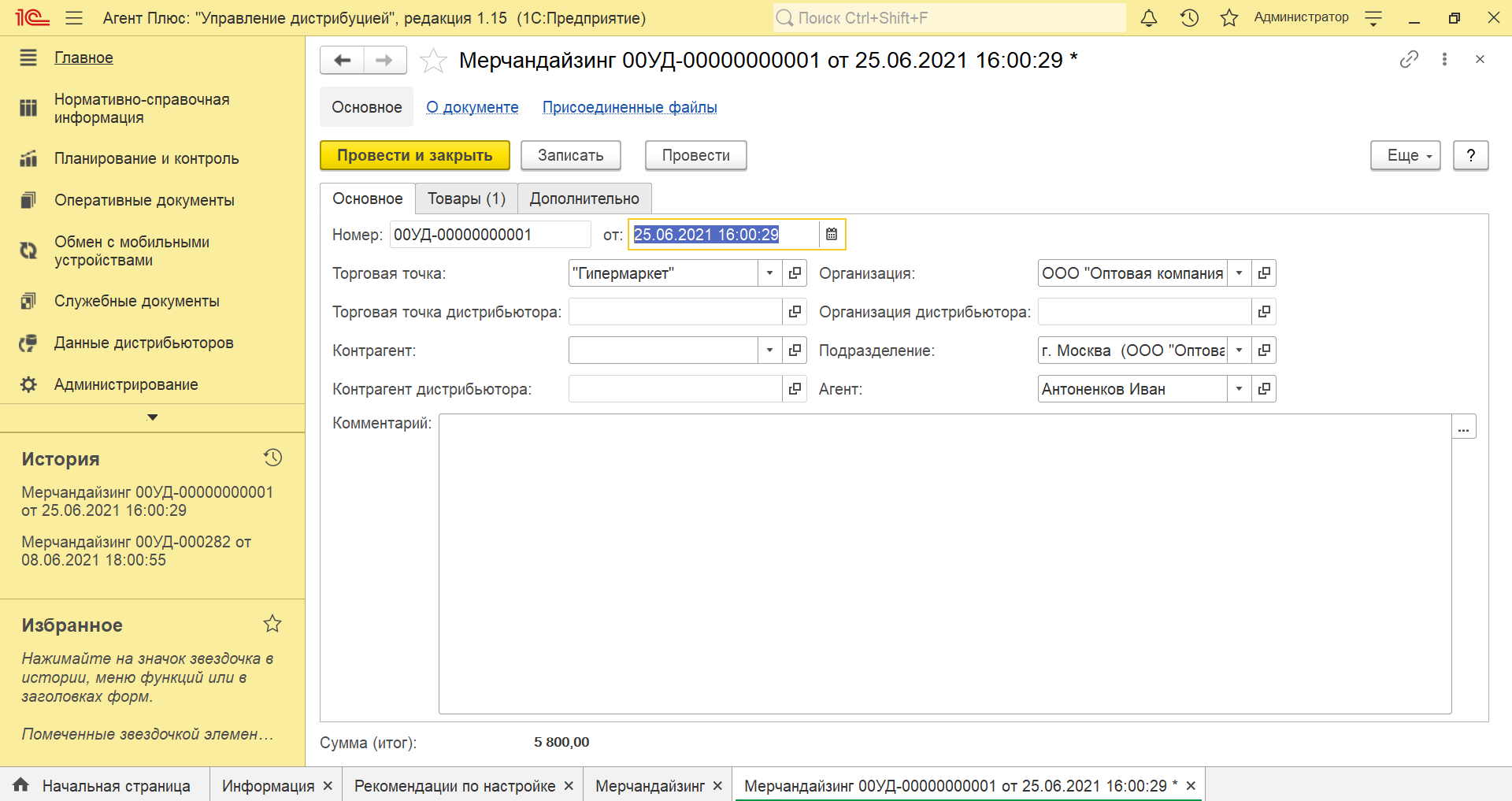The width and height of the screenshot is (1512, 801).
Task: Open the hamburger service menu in title bar
Action: pos(74,17)
